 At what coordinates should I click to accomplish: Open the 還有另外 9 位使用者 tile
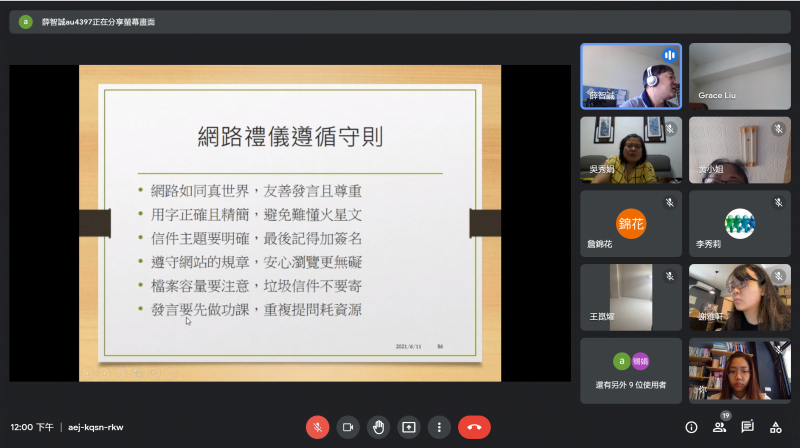[x=631, y=371]
